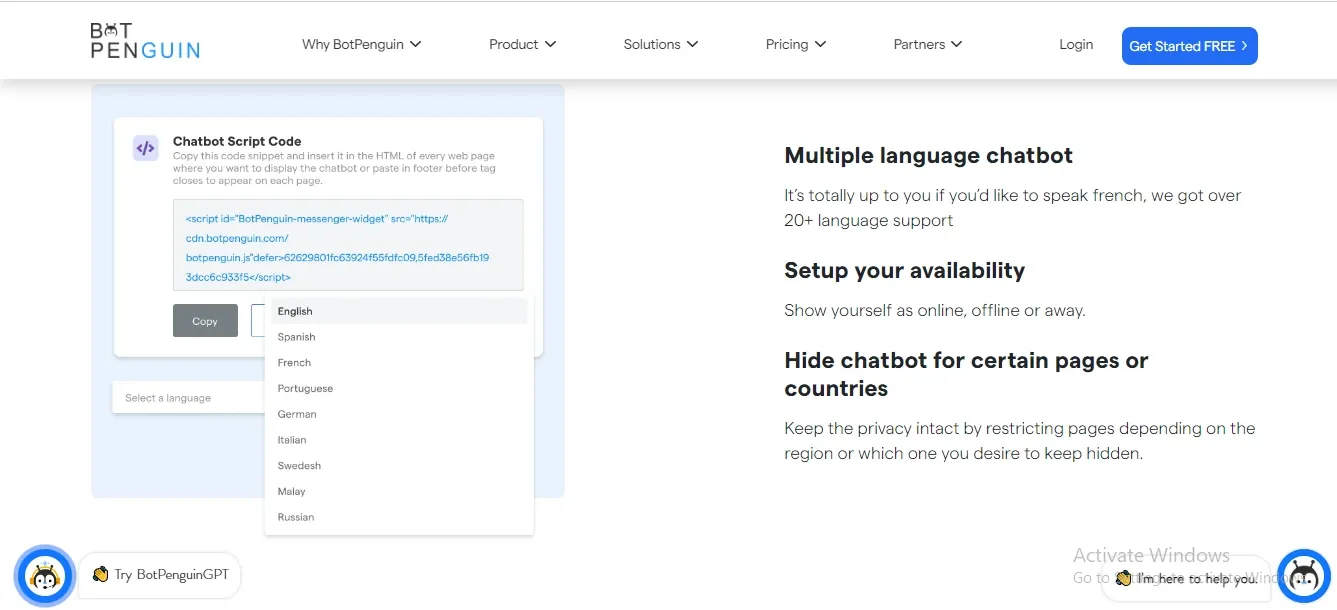
Task: Select Russian from the language list
Action: pyautogui.click(x=399, y=517)
